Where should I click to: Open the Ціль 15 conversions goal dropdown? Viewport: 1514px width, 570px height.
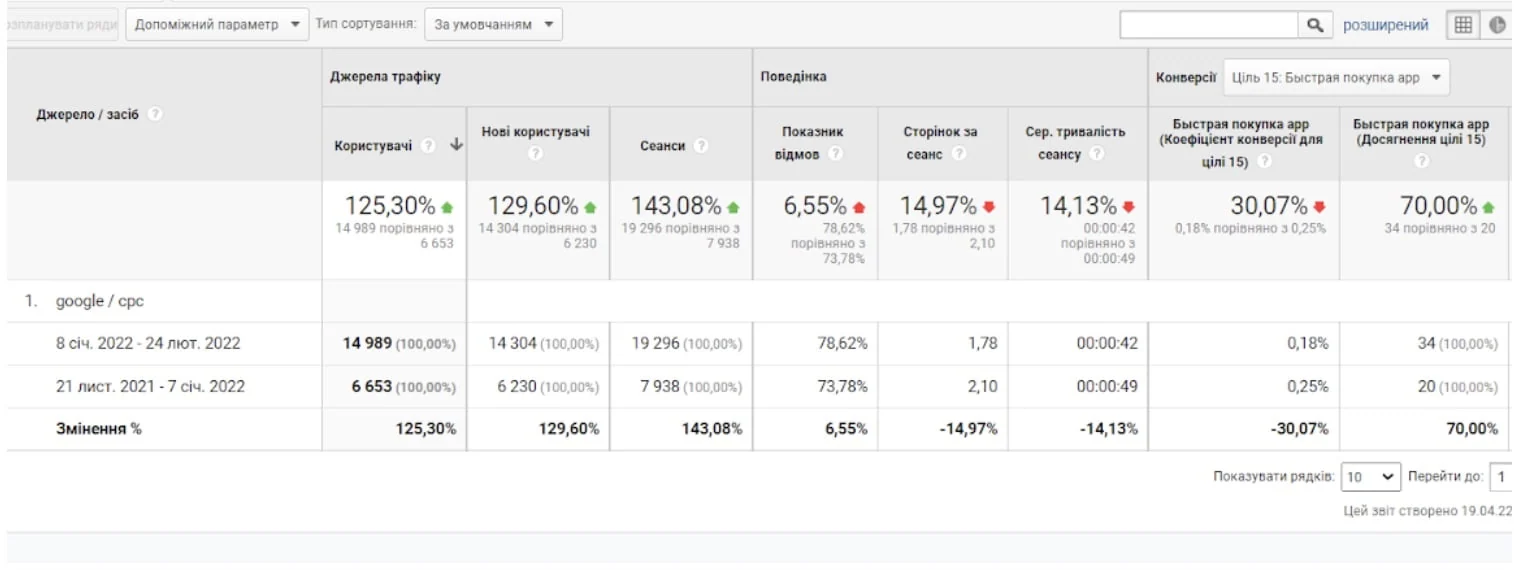click(1336, 77)
